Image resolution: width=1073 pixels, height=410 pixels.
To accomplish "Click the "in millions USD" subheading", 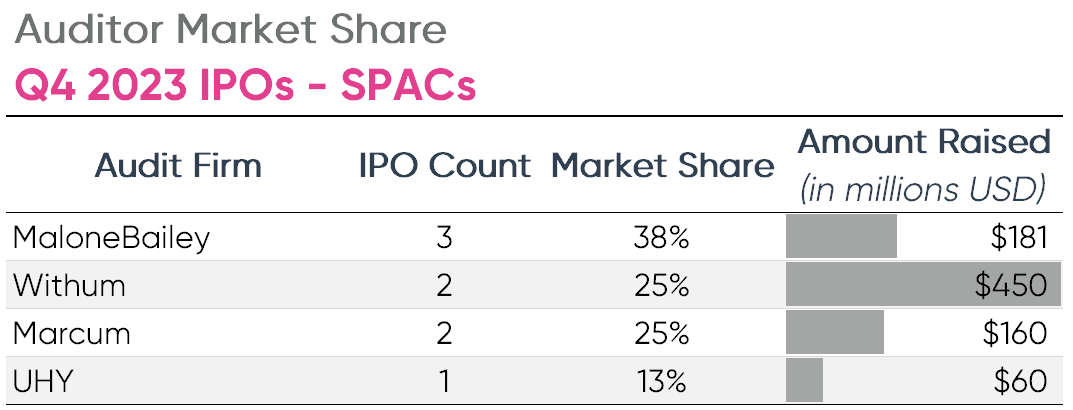I will point(923,188).
